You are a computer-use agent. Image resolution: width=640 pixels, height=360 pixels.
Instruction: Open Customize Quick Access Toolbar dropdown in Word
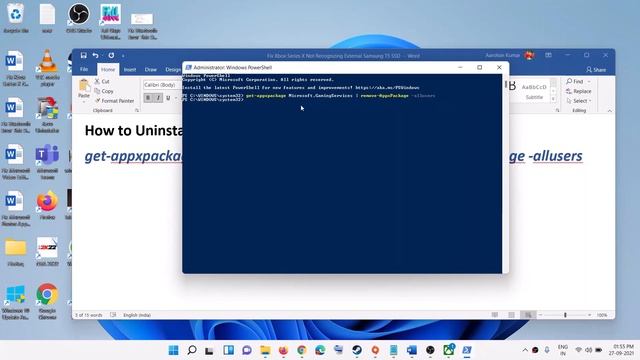click(123, 56)
